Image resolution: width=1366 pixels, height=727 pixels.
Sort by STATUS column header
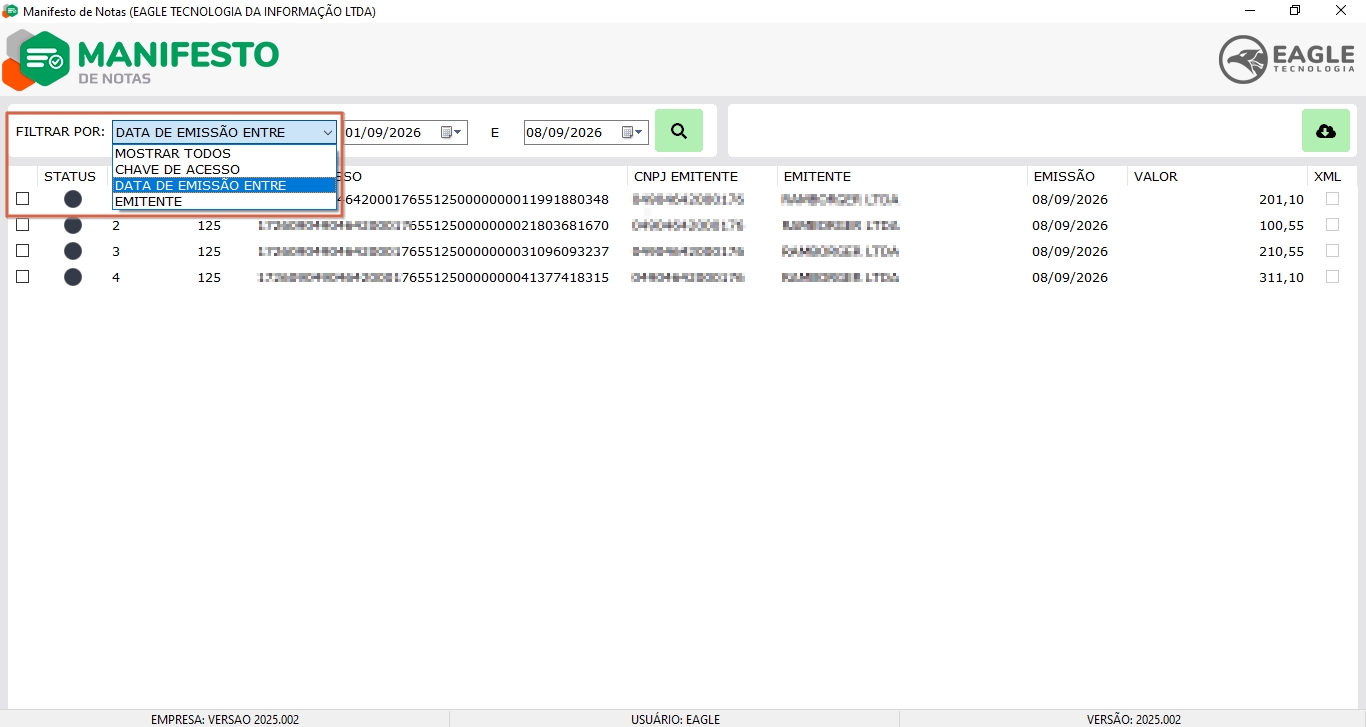70,177
